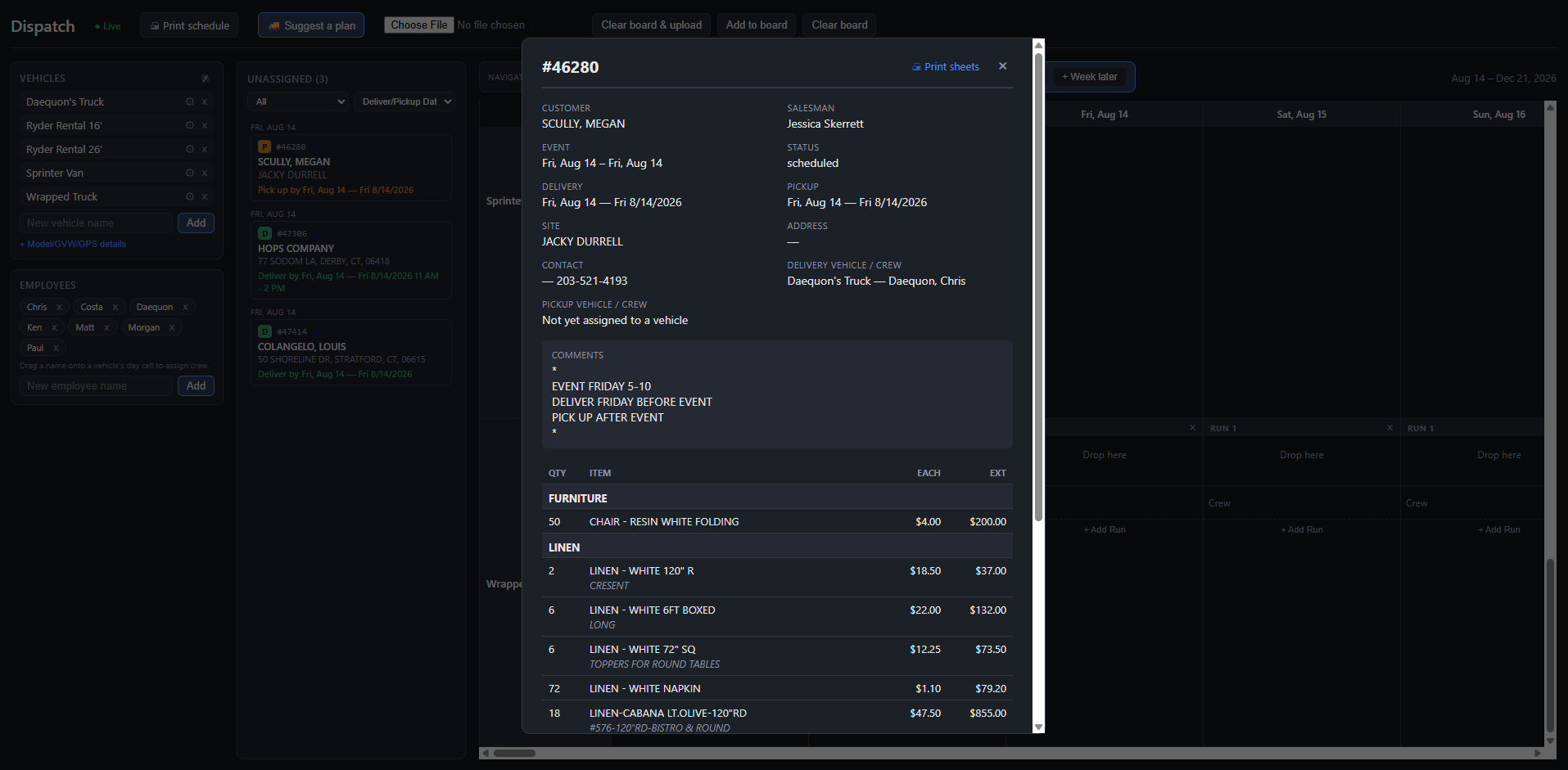Click the board horizontal scrollbar thumb
This screenshot has height=770, width=1568.
click(514, 754)
